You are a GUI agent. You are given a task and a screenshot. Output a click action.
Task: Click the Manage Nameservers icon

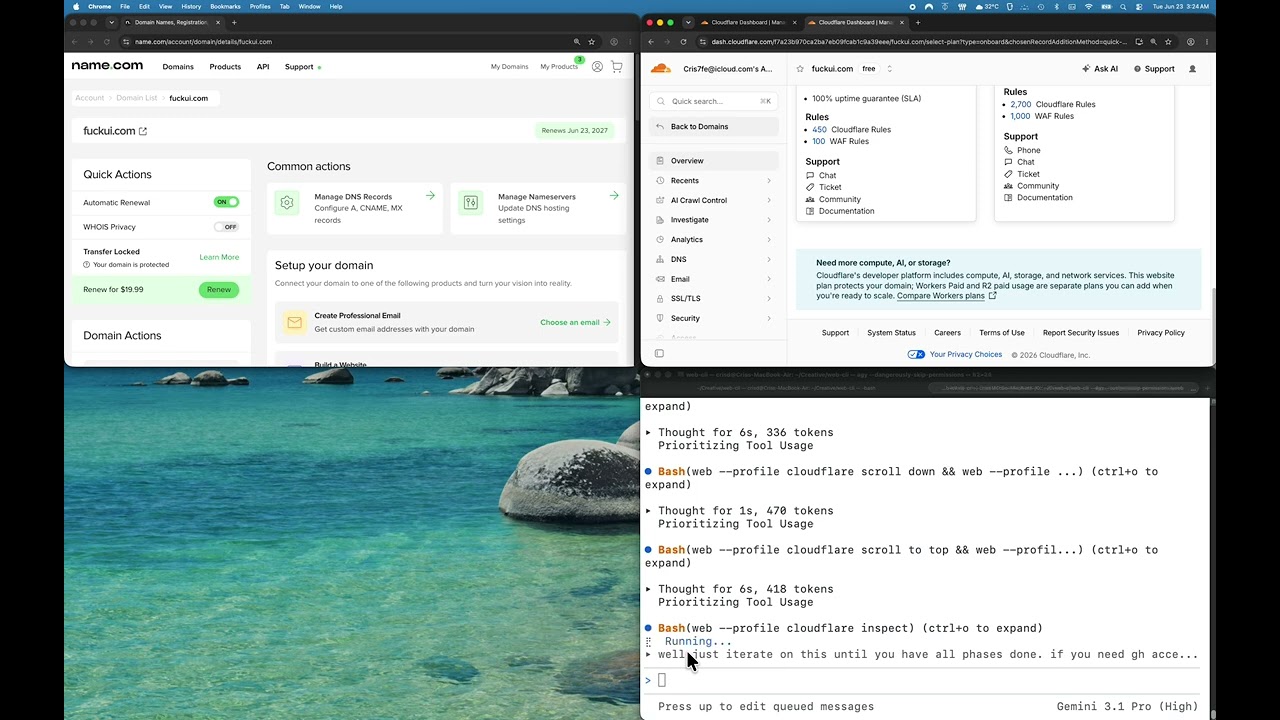(x=471, y=202)
